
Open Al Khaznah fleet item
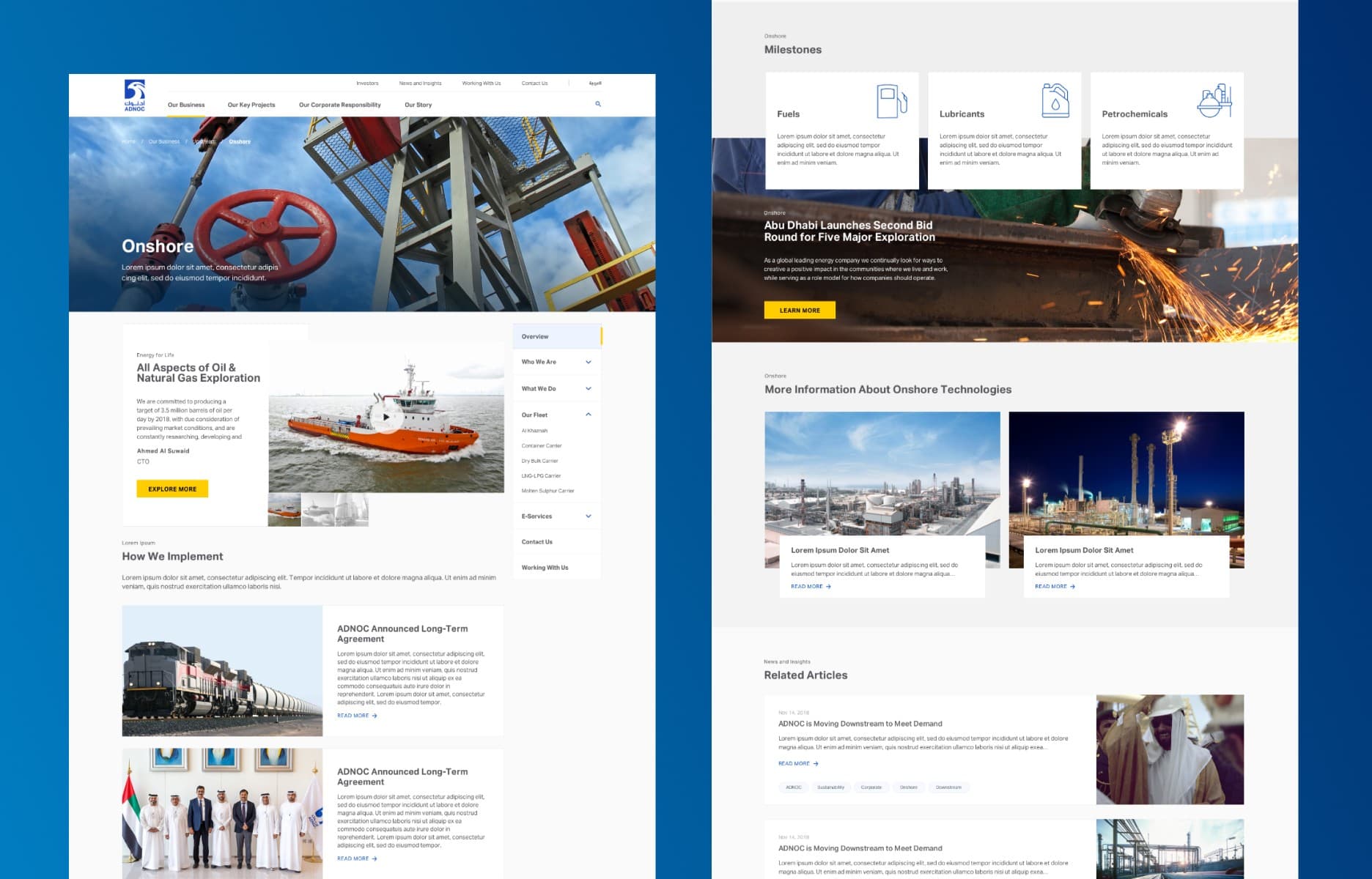[534, 431]
